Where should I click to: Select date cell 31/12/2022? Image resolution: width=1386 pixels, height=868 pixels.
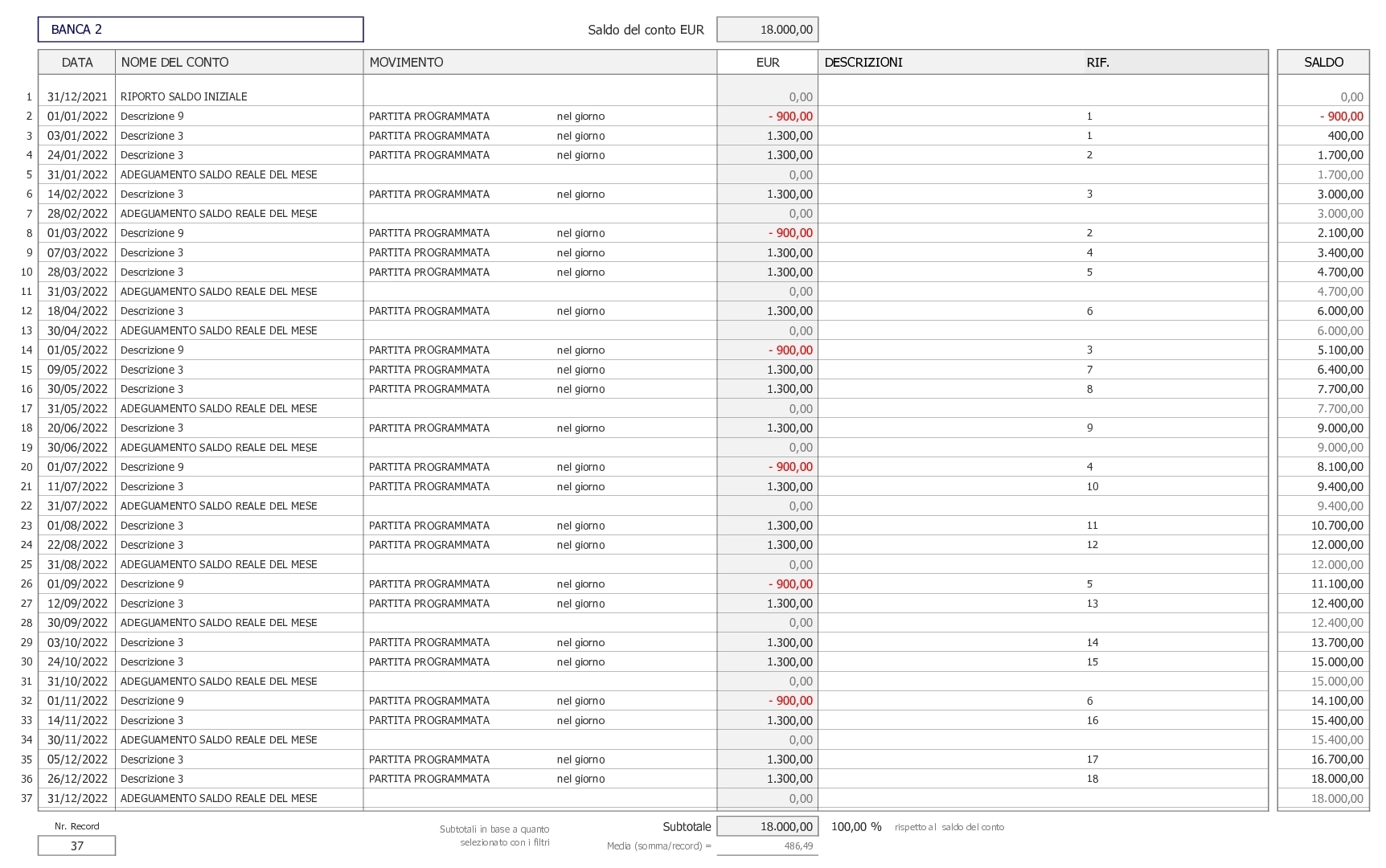click(x=77, y=798)
